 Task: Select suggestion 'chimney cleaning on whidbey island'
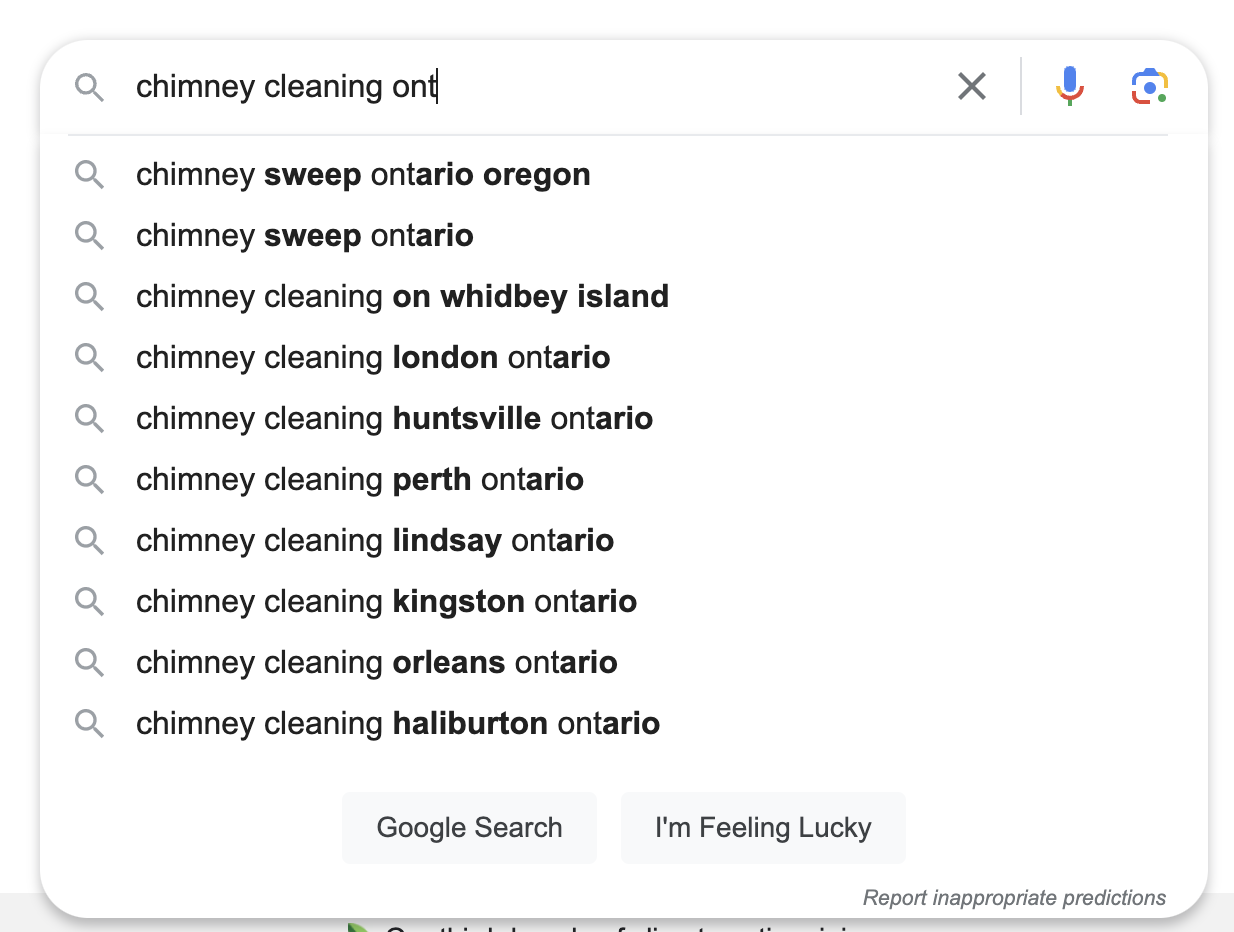point(402,296)
